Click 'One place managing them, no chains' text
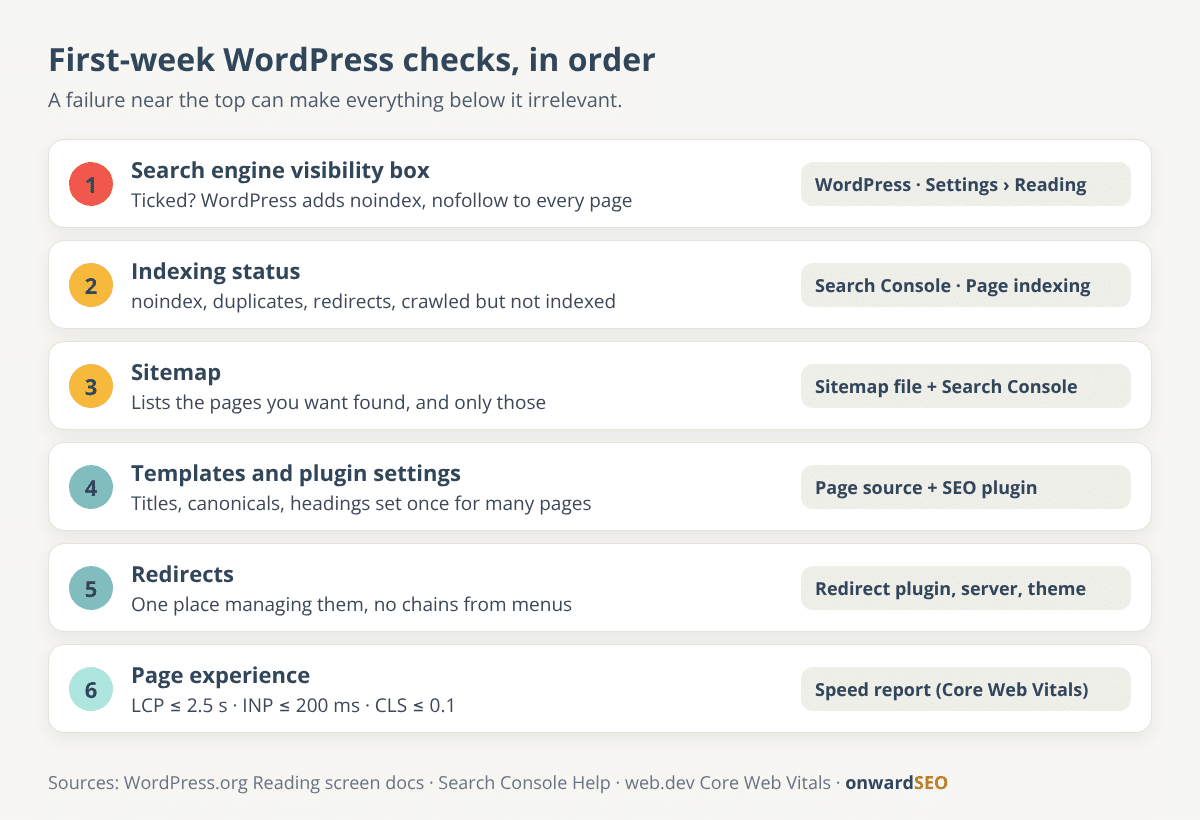The width and height of the screenshot is (1200, 820). (351, 604)
